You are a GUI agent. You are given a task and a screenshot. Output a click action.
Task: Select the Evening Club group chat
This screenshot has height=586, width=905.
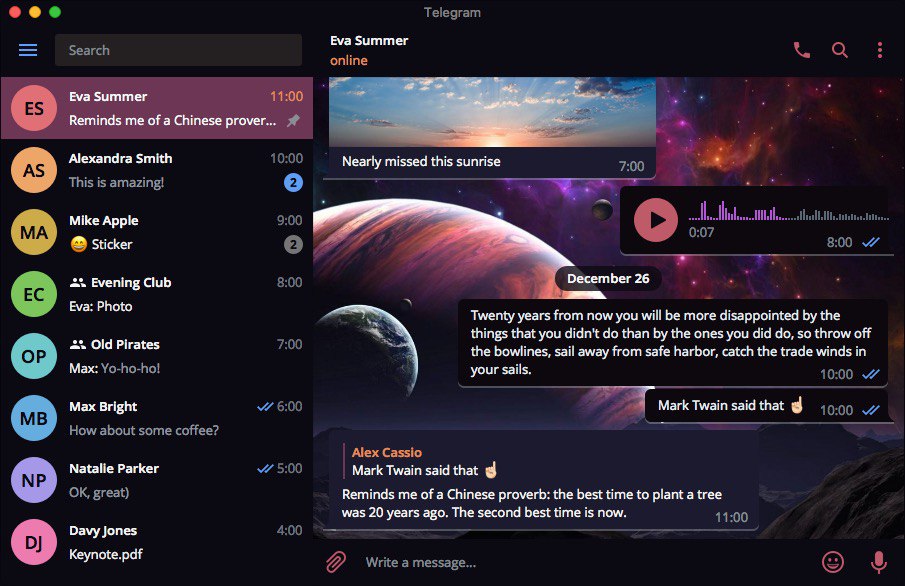coord(157,294)
